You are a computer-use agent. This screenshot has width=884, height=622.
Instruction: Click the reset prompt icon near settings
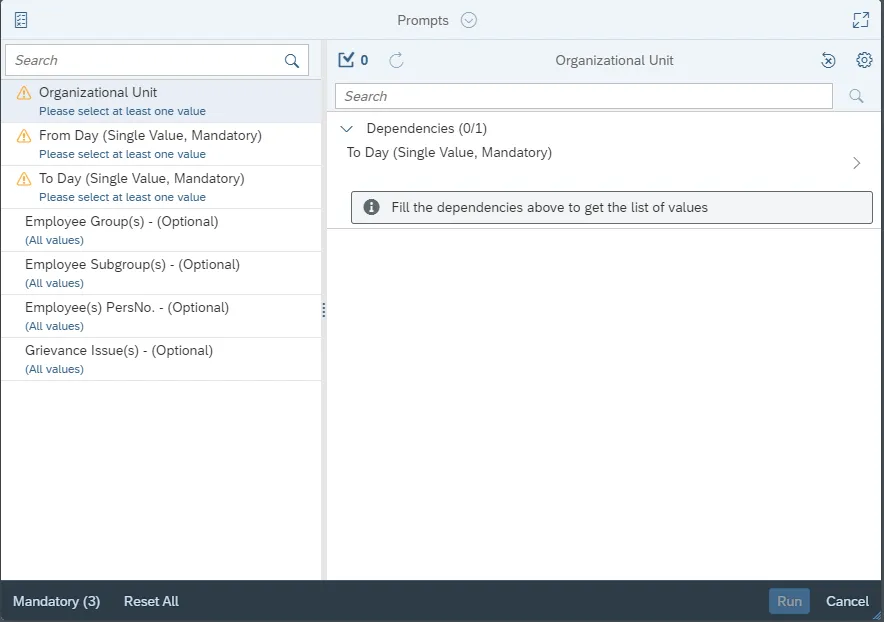(828, 61)
